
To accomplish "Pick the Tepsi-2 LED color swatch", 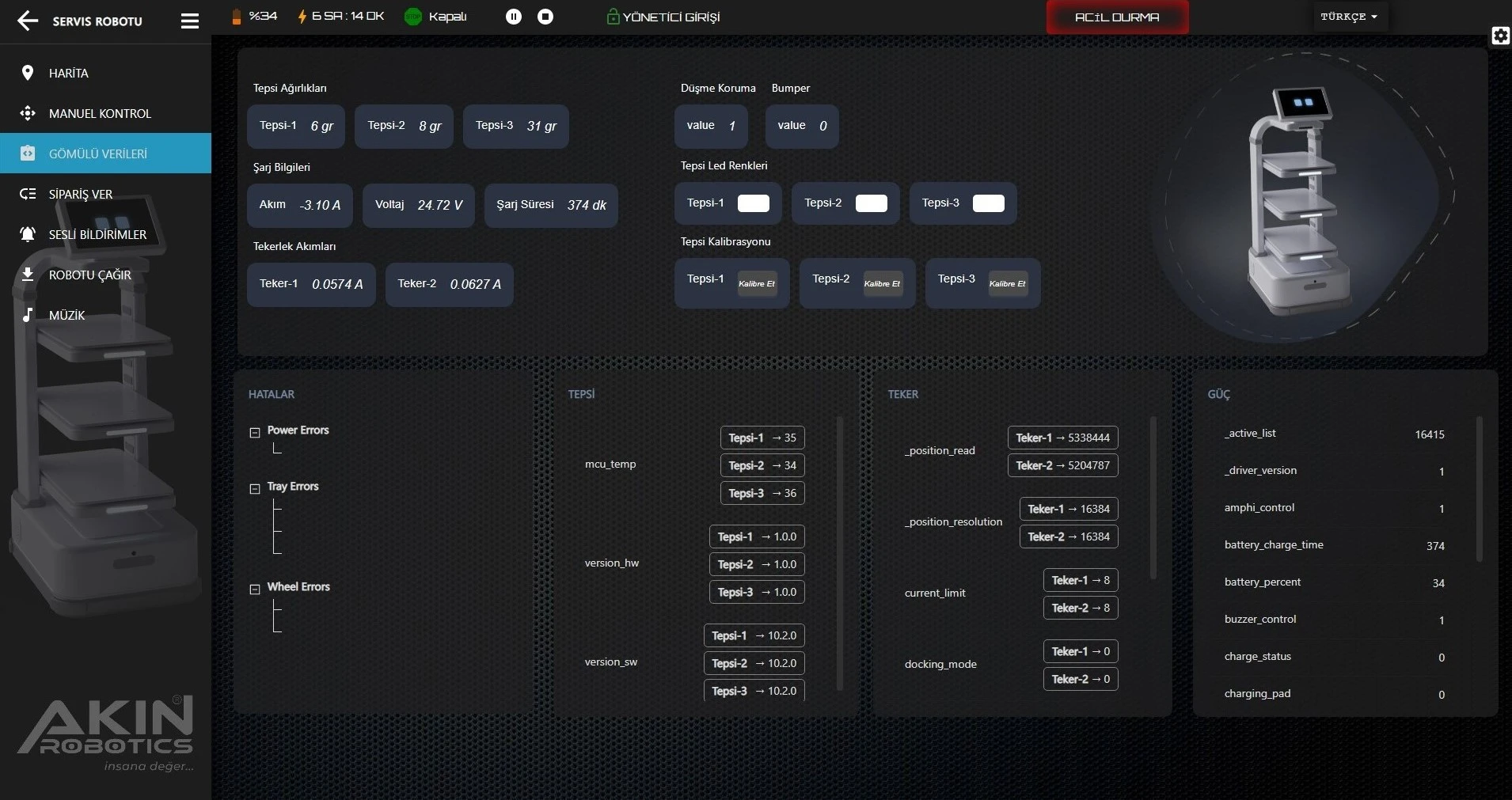I will click(x=871, y=203).
